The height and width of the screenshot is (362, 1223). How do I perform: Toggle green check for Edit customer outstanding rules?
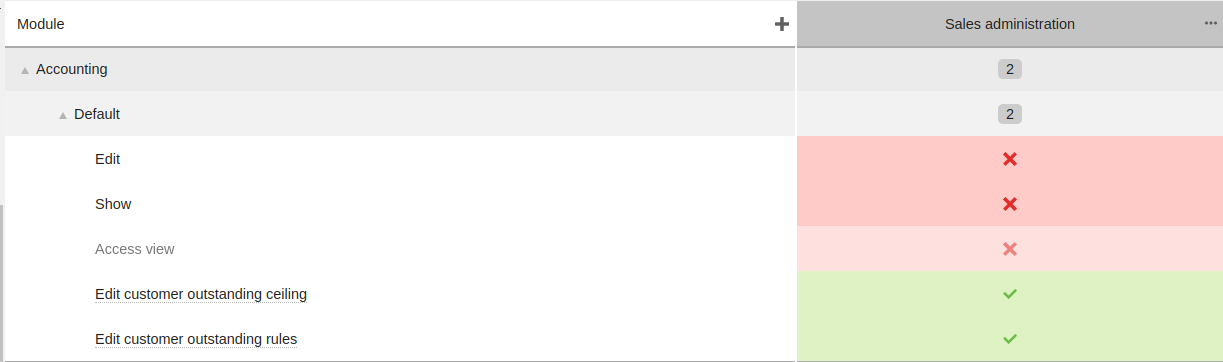[1010, 339]
